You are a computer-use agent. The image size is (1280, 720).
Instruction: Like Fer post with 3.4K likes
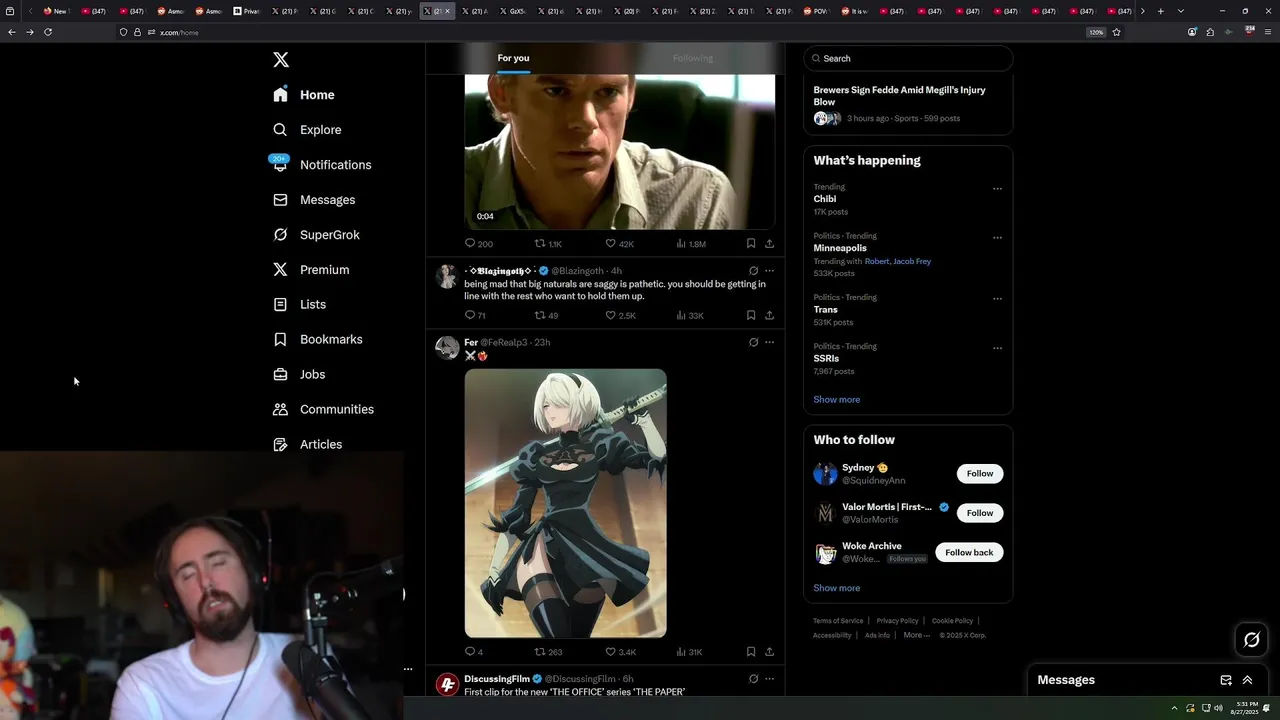pyautogui.click(x=620, y=652)
